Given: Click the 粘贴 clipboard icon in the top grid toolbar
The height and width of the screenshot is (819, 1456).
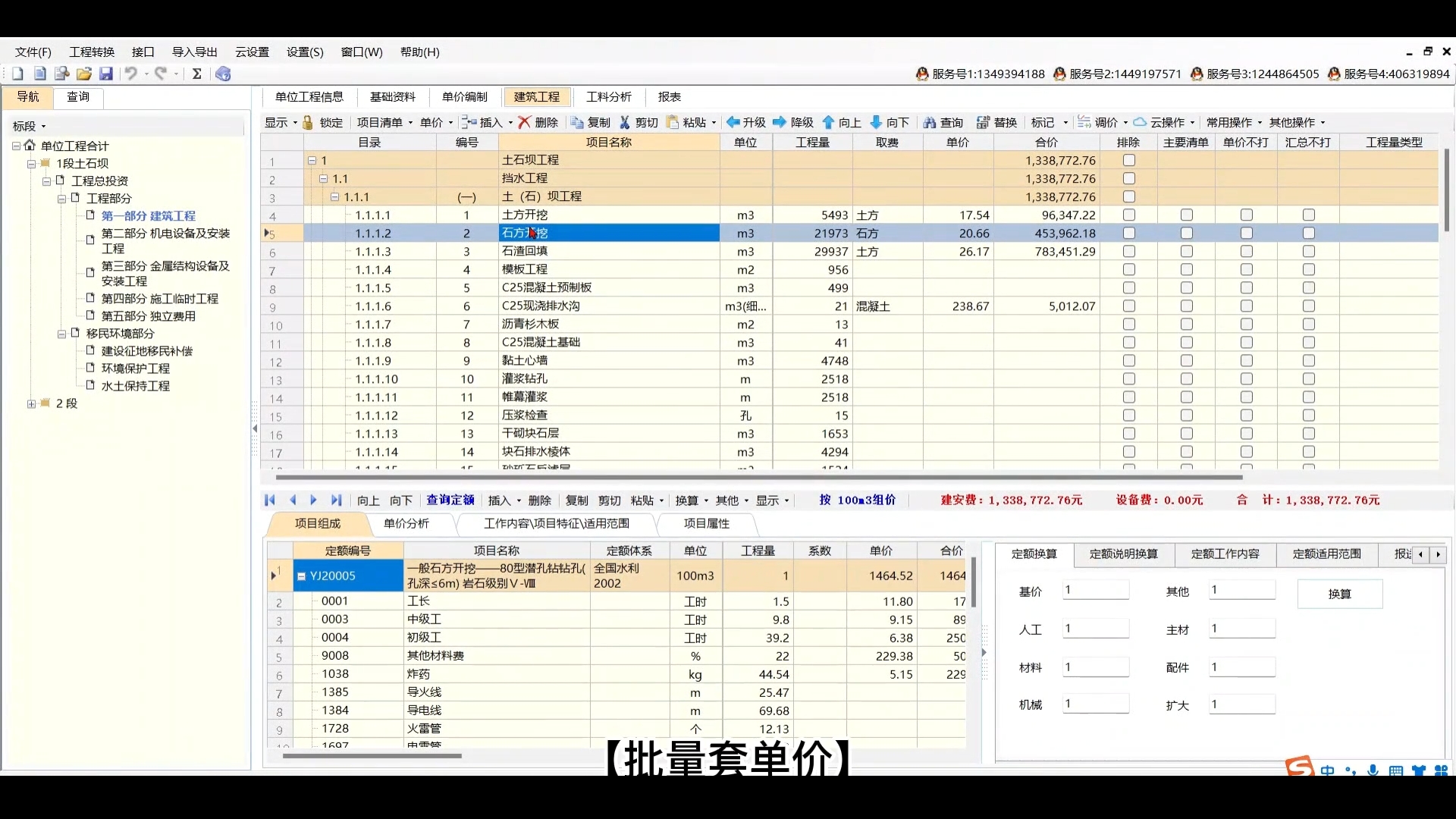Looking at the screenshot, I should (x=673, y=122).
